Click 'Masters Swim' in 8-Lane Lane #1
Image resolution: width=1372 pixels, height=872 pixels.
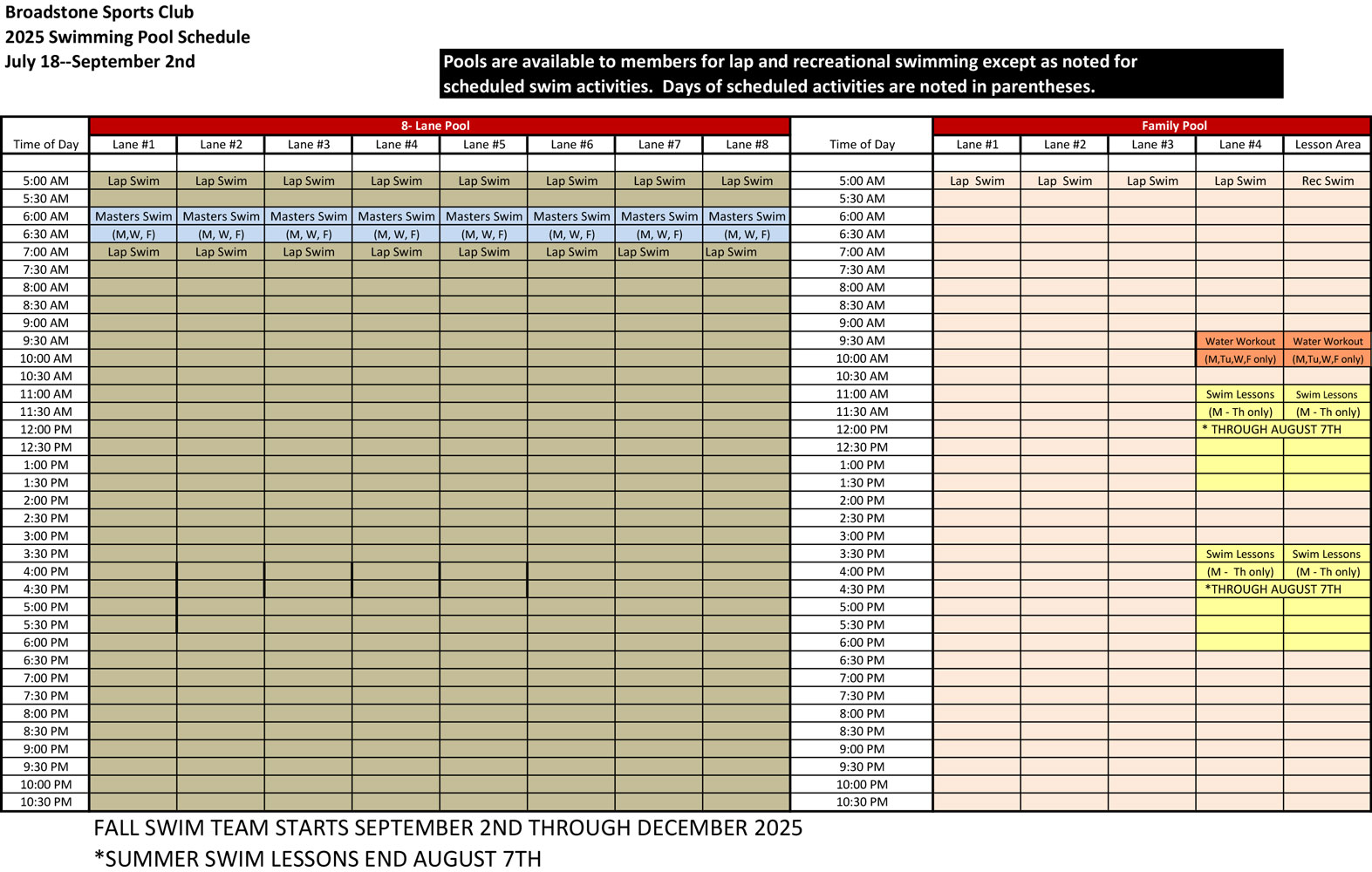(x=133, y=216)
